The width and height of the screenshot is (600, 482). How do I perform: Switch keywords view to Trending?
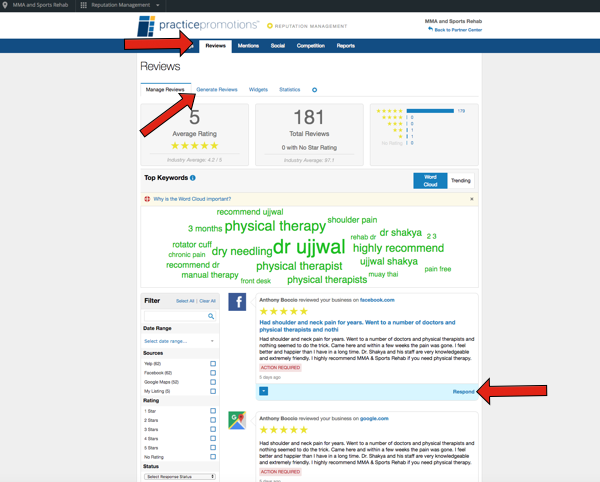click(461, 181)
